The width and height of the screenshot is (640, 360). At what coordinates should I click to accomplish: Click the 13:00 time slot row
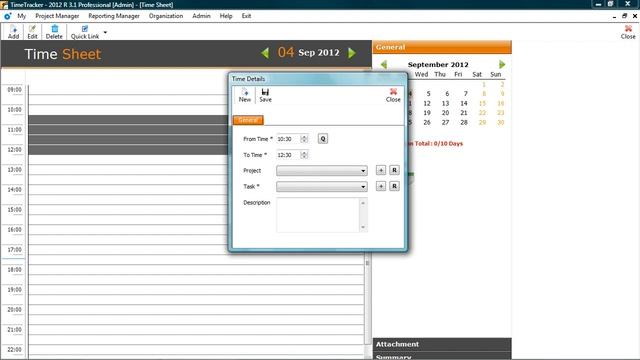pos(129,170)
